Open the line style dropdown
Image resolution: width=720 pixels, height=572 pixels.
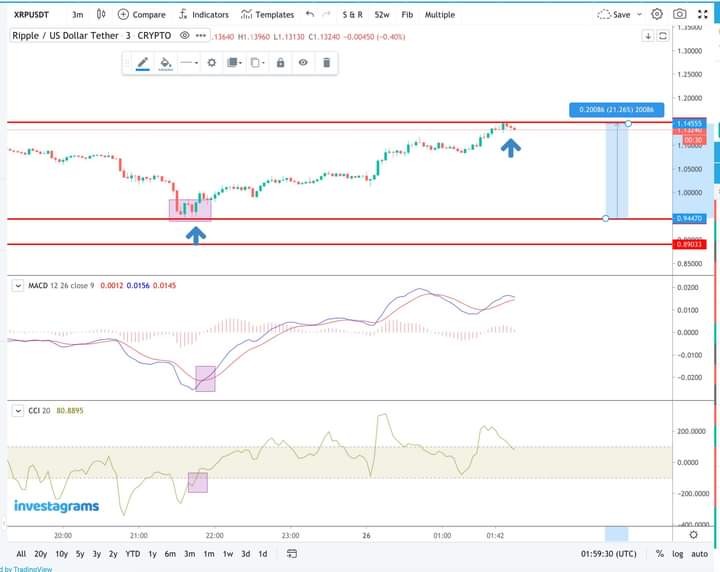[x=189, y=63]
